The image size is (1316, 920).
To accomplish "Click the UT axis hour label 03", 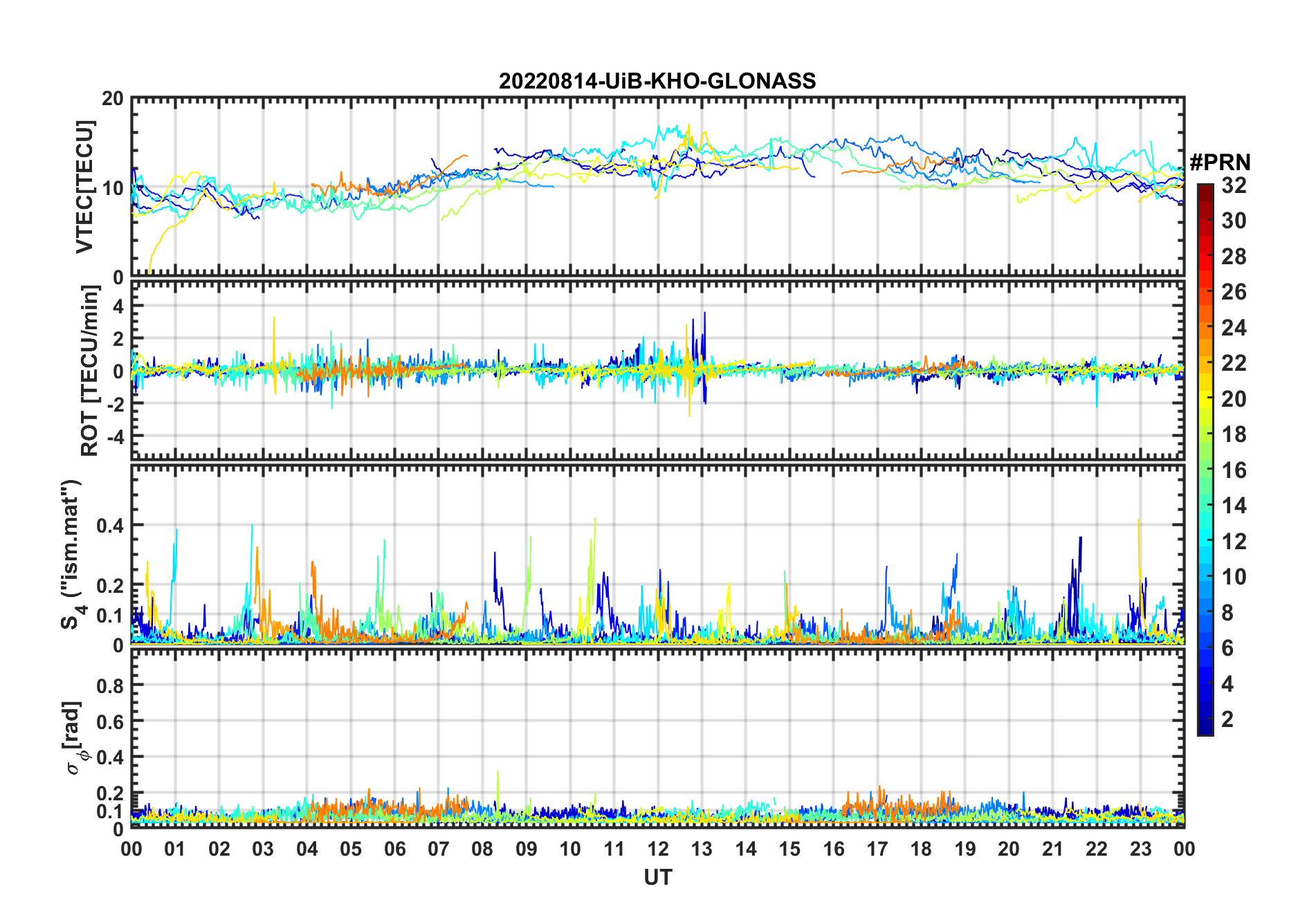I will click(263, 849).
